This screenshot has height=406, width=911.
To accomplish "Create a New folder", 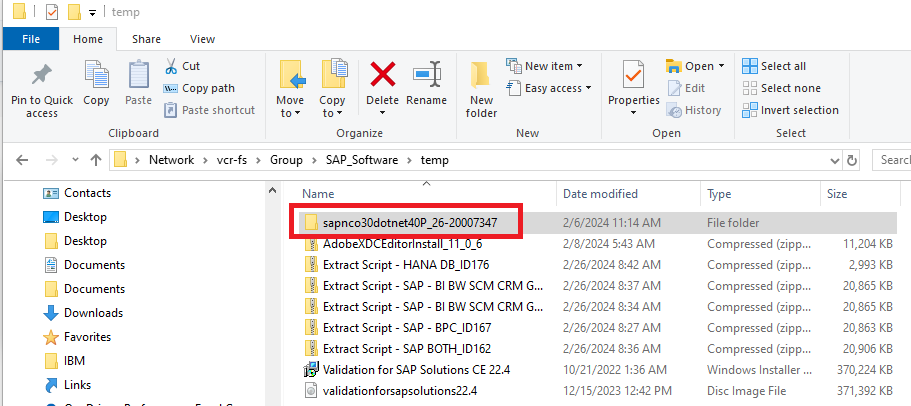I will click(481, 90).
